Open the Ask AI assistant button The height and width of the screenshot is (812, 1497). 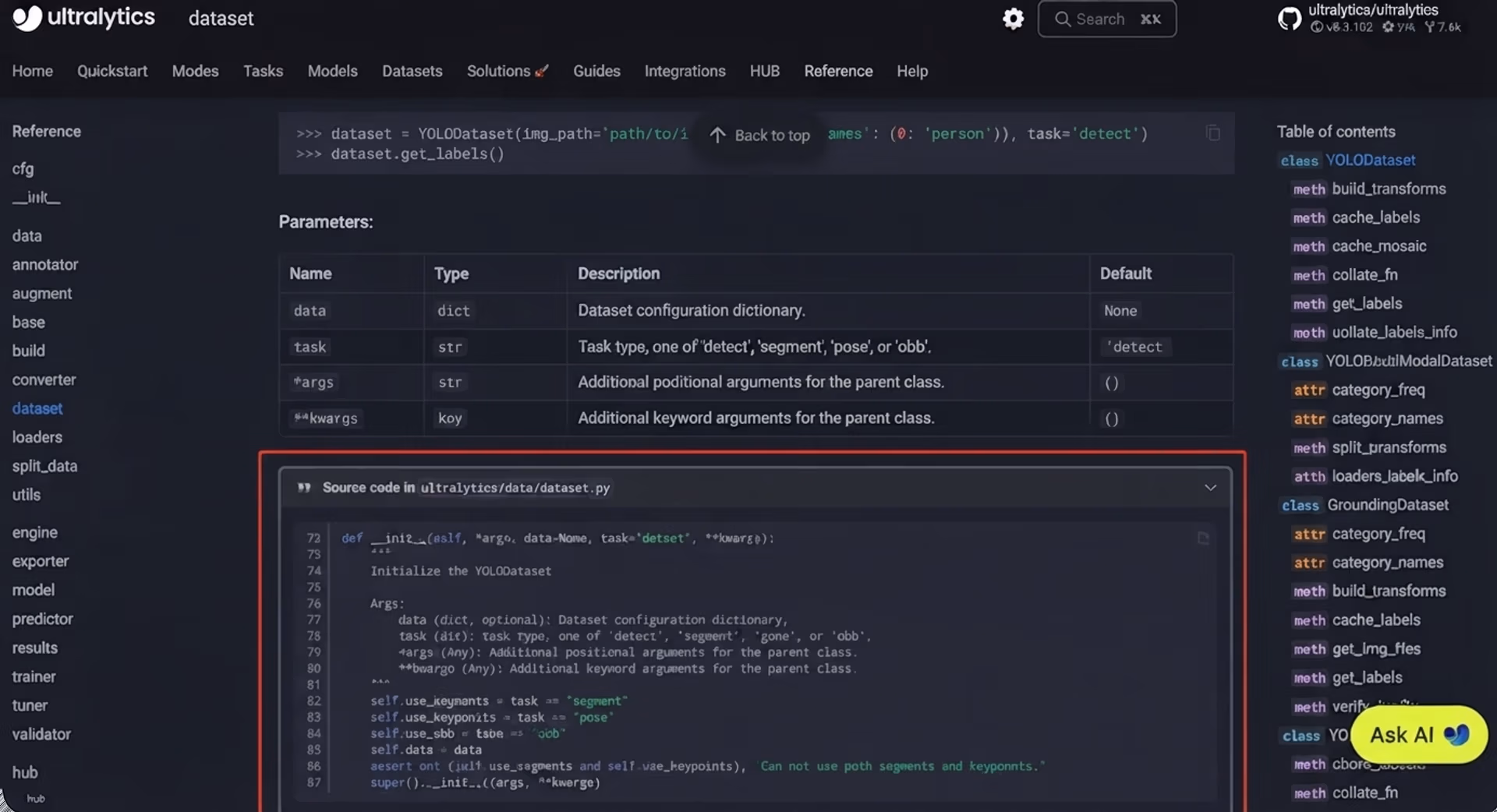pyautogui.click(x=1419, y=735)
